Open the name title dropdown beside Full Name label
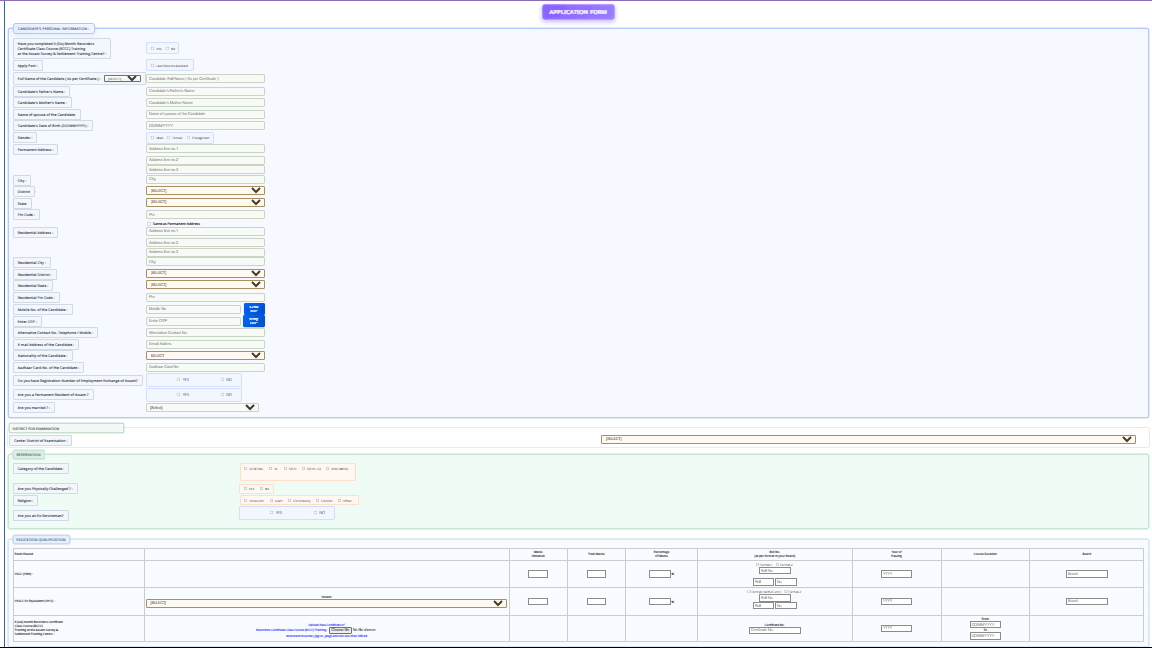 point(122,78)
